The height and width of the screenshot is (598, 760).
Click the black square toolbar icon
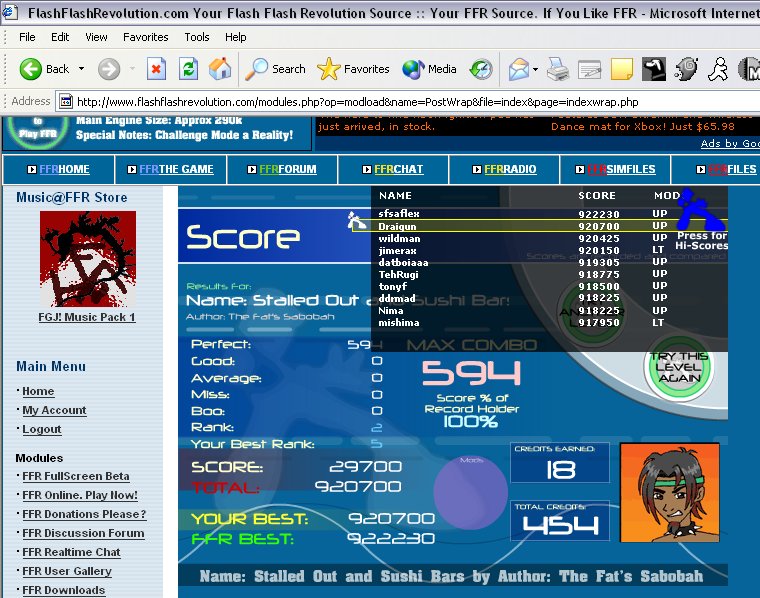[x=654, y=69]
